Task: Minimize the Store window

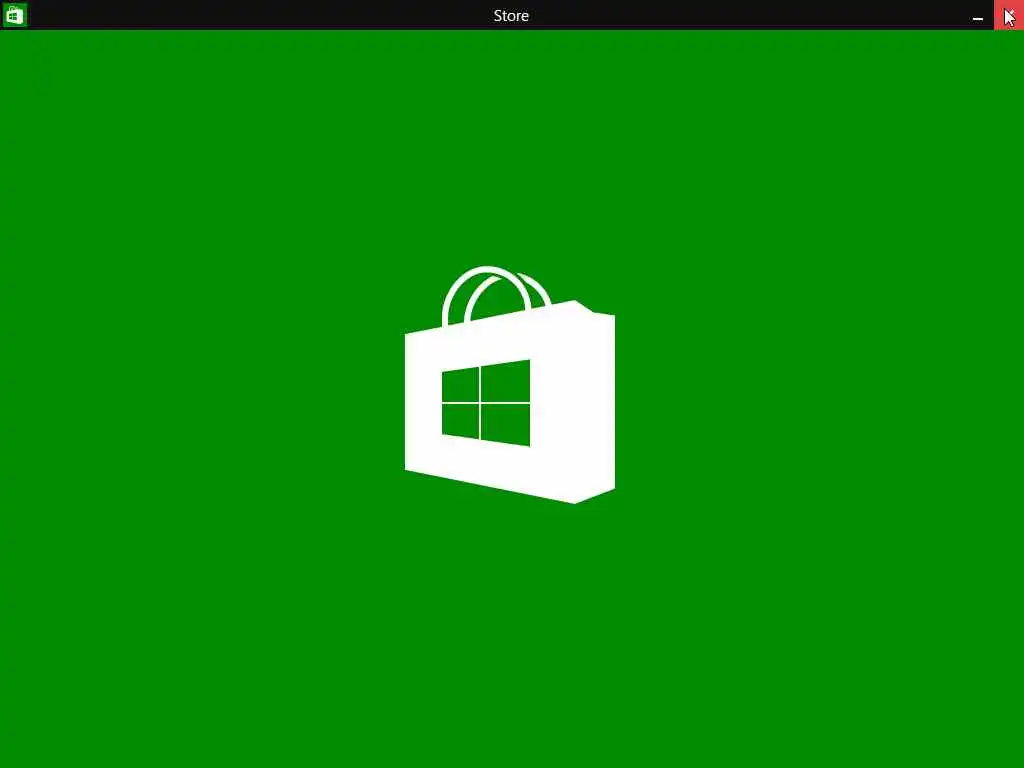Action: click(x=978, y=16)
